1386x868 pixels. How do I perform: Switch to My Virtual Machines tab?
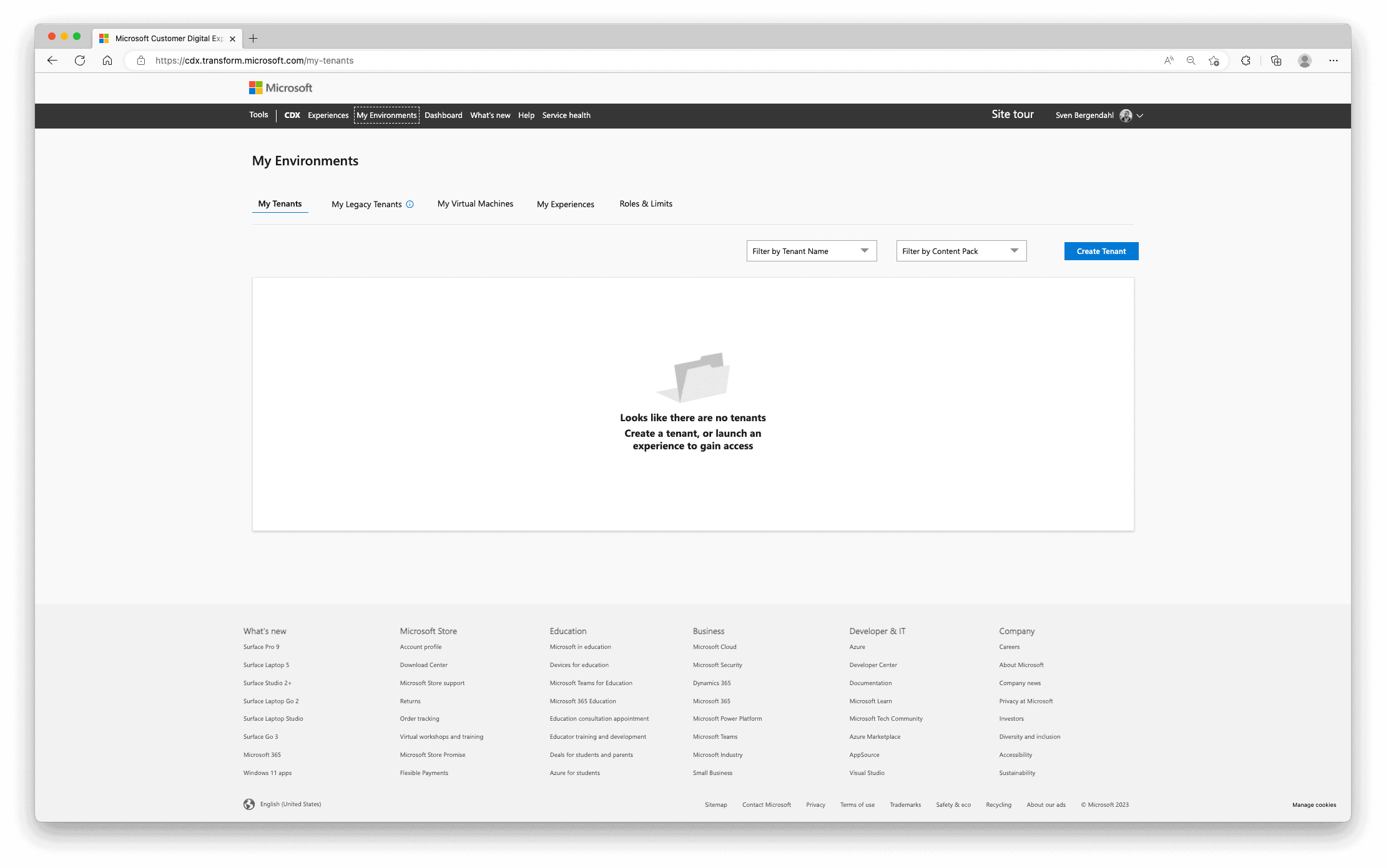coord(475,204)
